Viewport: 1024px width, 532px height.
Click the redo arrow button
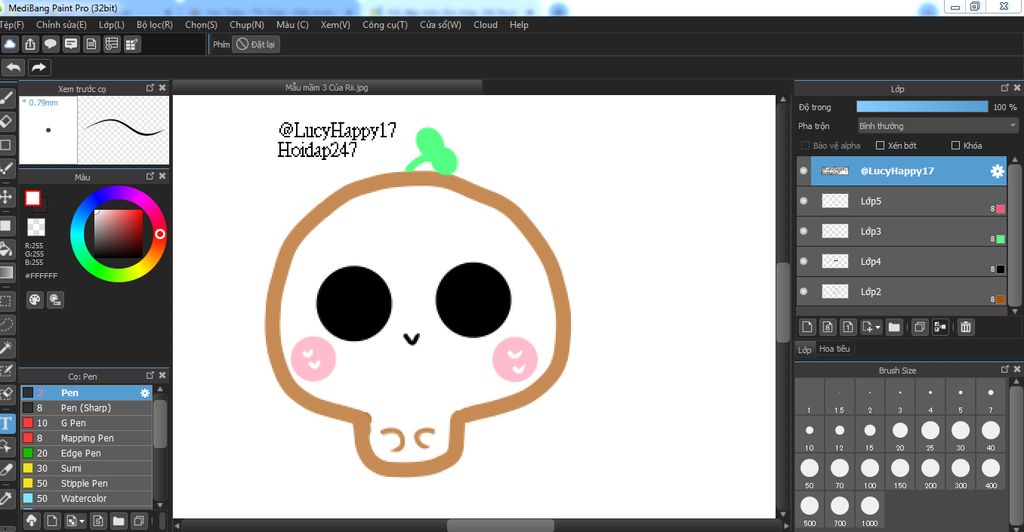coord(39,67)
